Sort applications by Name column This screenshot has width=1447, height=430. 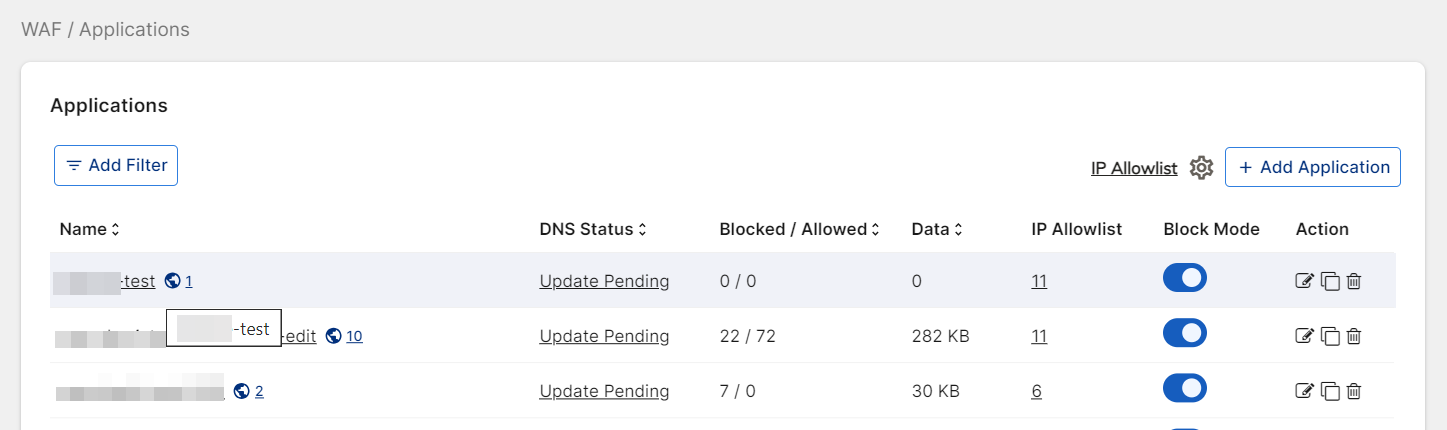tap(89, 229)
